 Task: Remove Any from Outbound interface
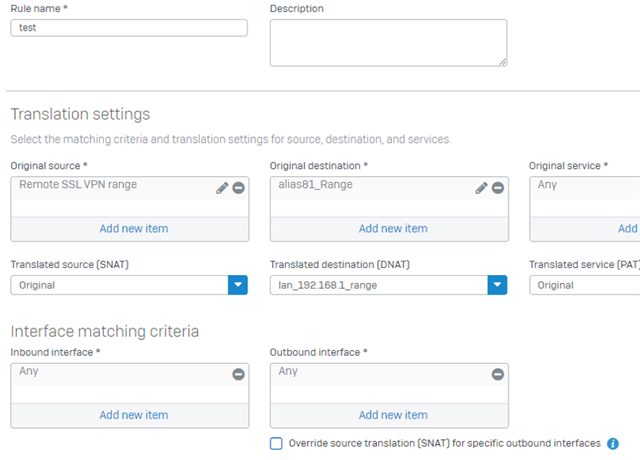[x=498, y=374]
